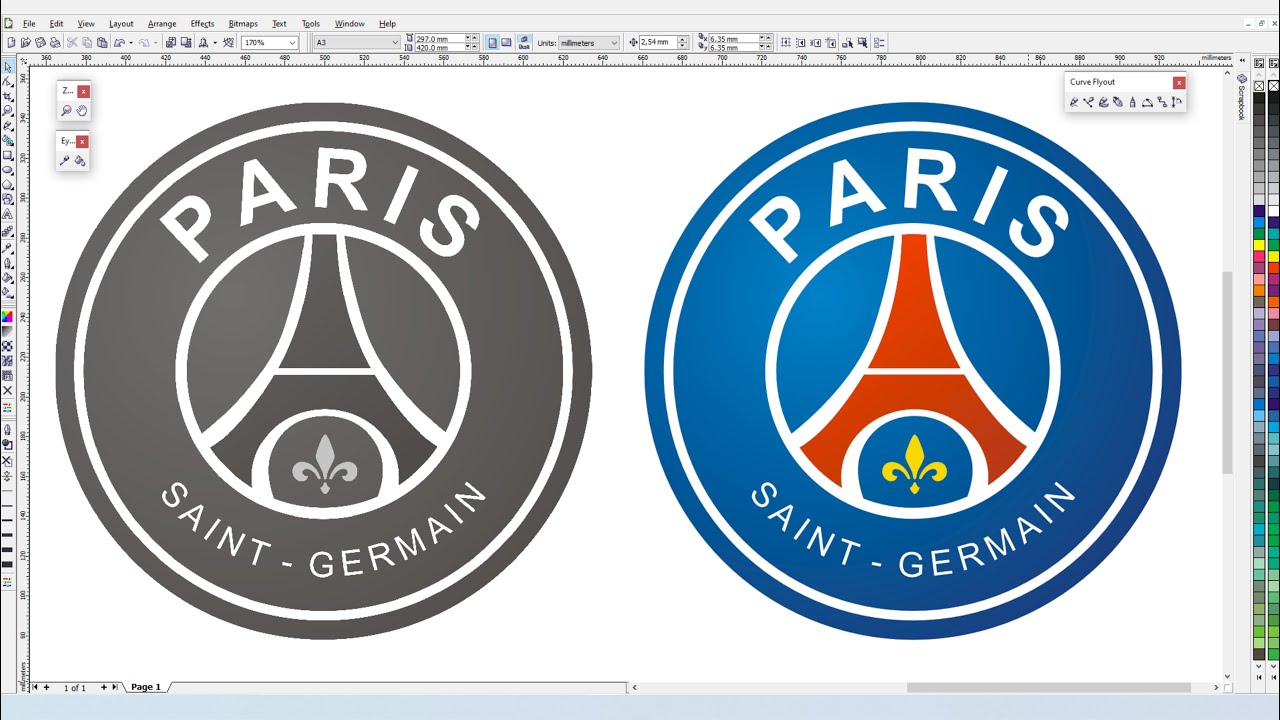The image size is (1280, 720).
Task: Select the dimension tool in Curve Flyout
Action: tap(1177, 102)
